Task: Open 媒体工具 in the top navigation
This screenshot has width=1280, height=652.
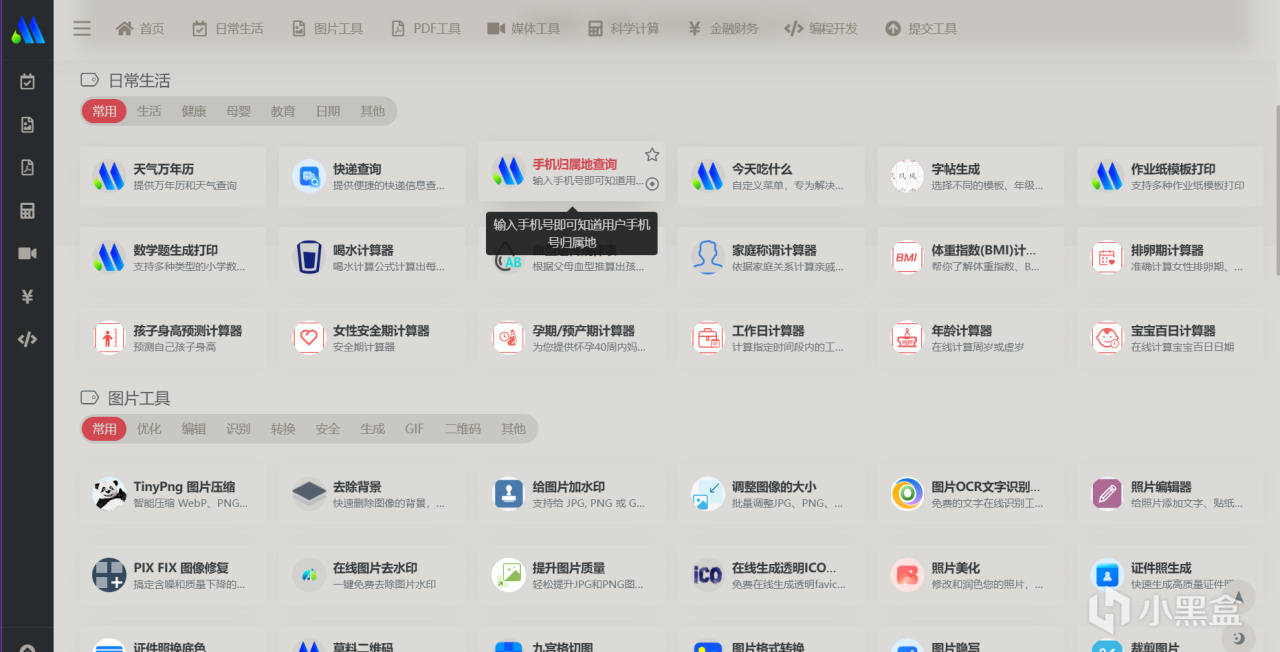Action: point(524,28)
